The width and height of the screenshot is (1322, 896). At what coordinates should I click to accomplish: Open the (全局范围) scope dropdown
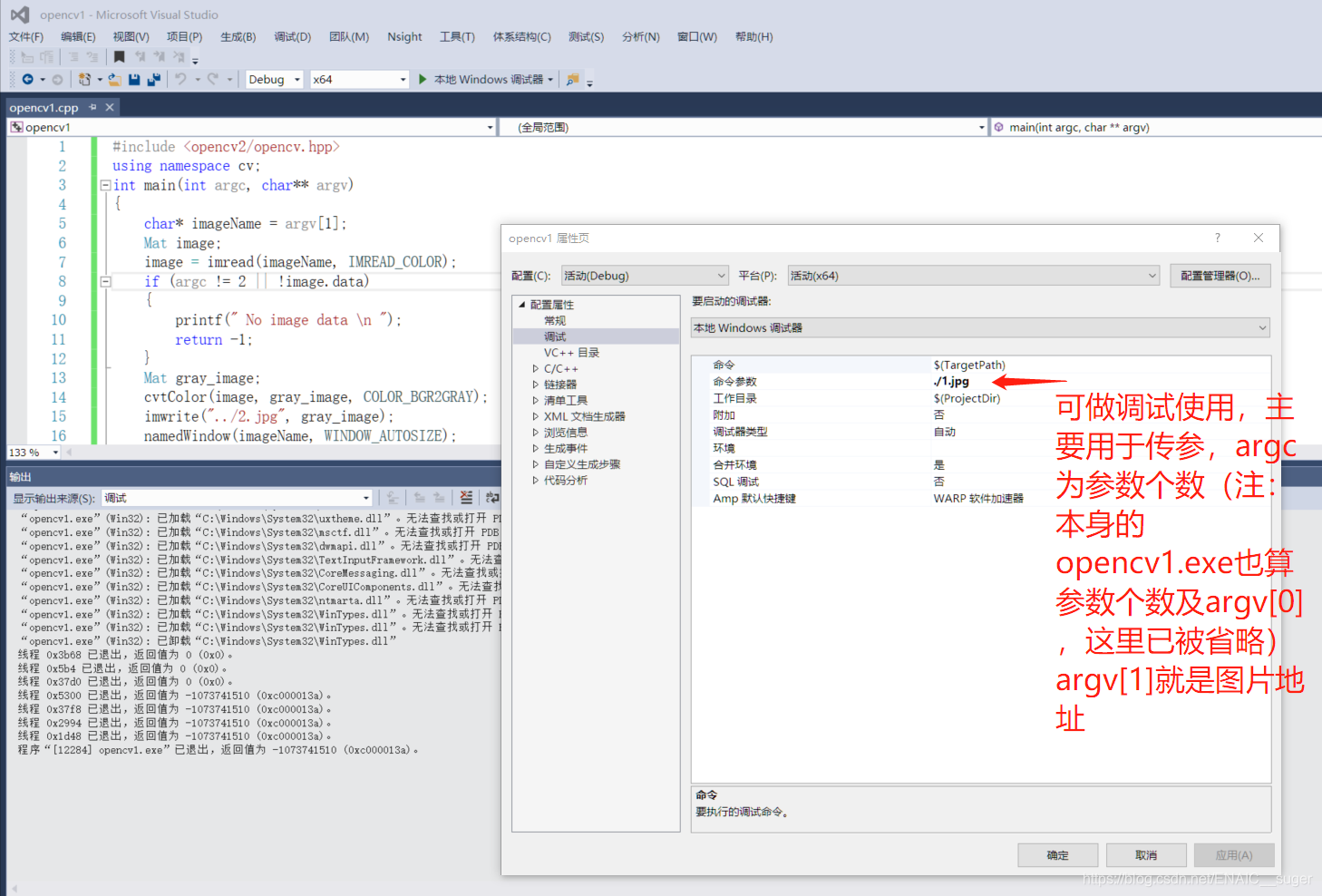coord(743,127)
